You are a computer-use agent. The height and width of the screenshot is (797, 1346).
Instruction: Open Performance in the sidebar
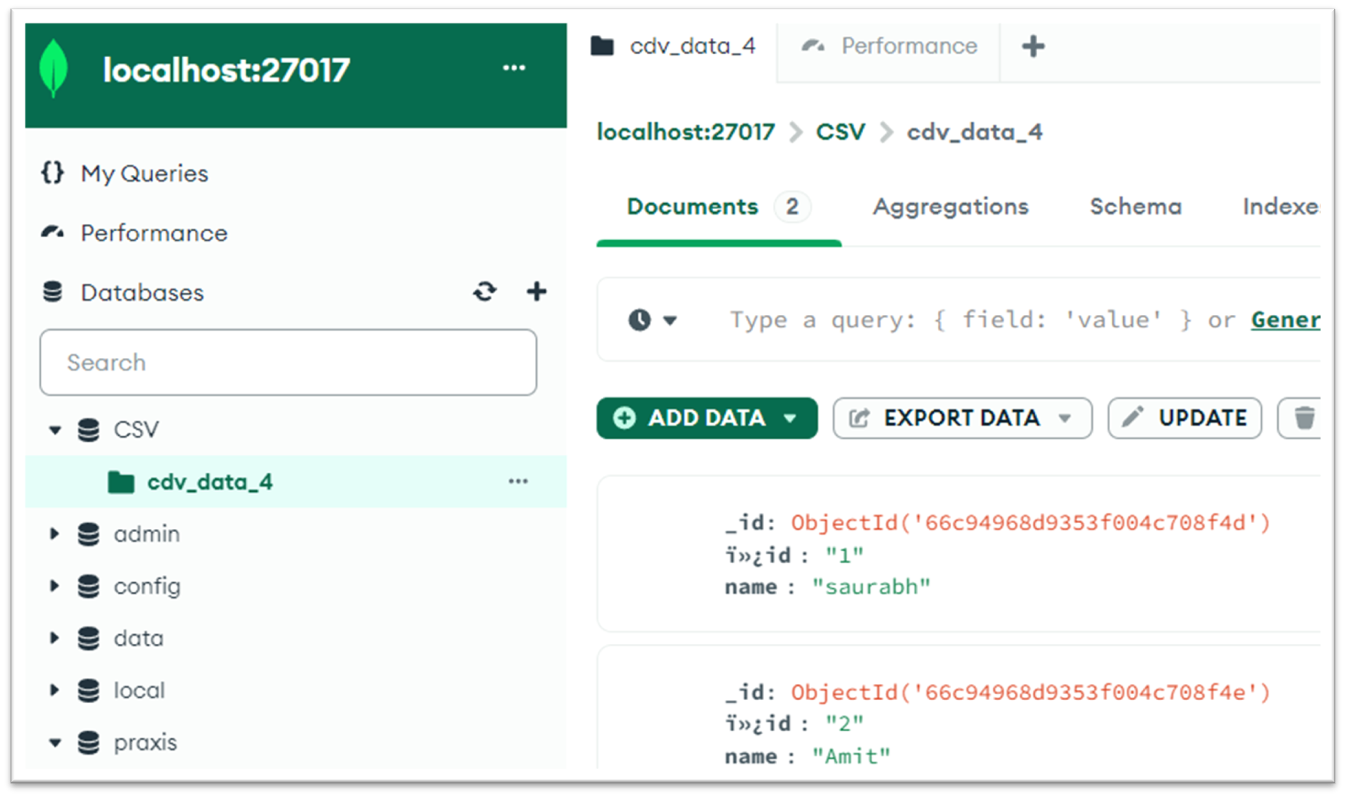[x=134, y=233]
